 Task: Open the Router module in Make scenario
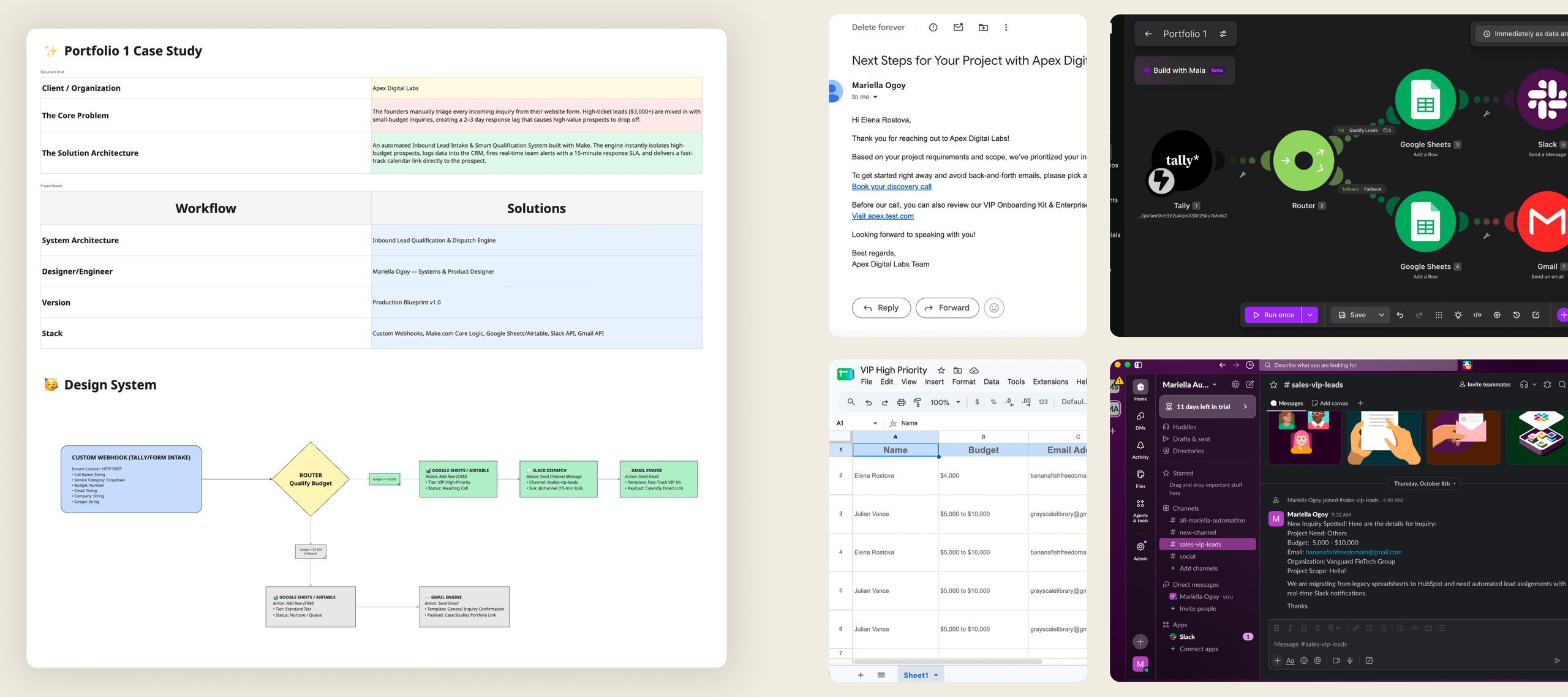click(1303, 161)
